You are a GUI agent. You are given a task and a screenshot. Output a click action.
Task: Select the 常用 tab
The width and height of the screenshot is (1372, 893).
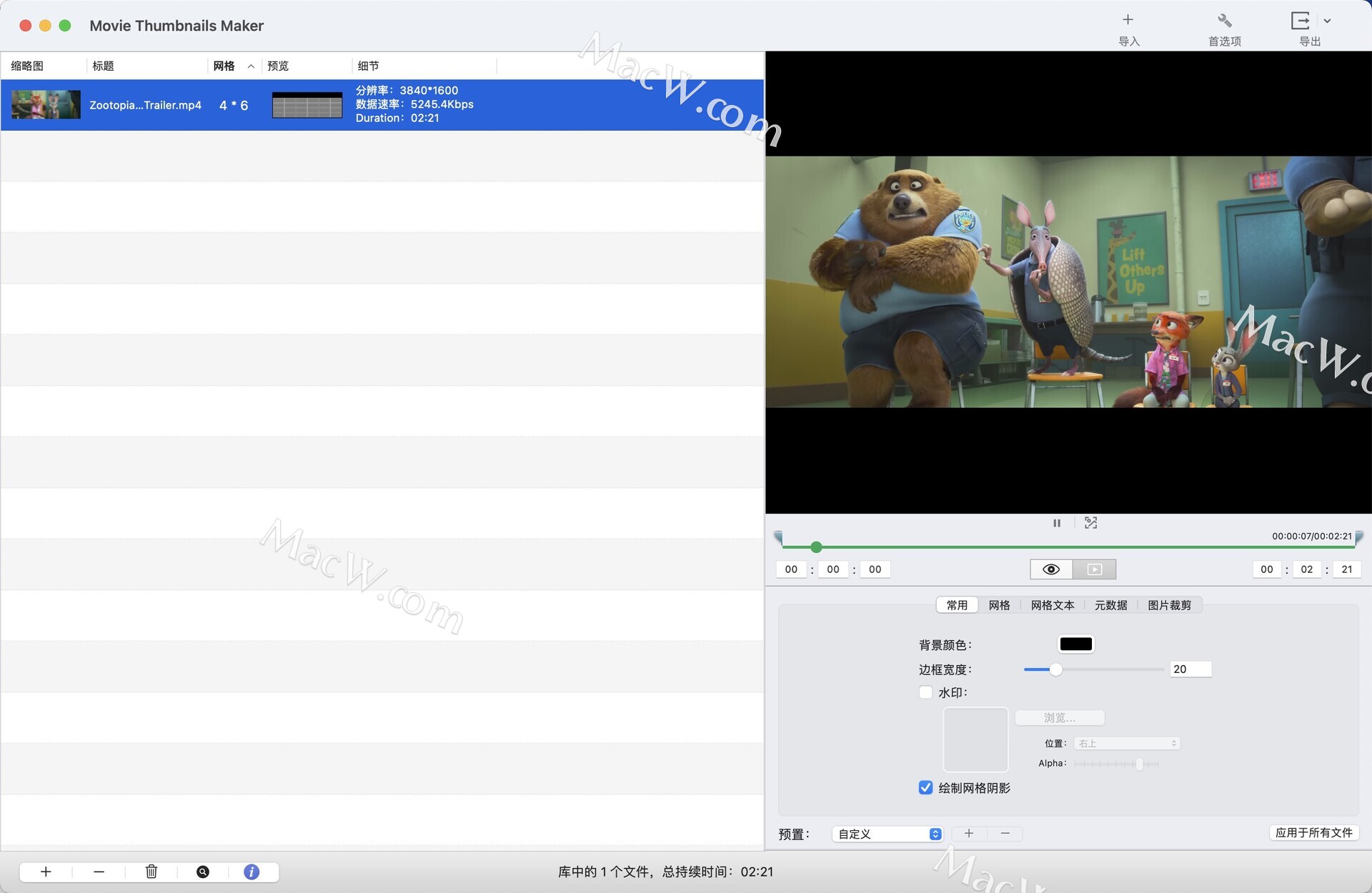click(x=957, y=605)
